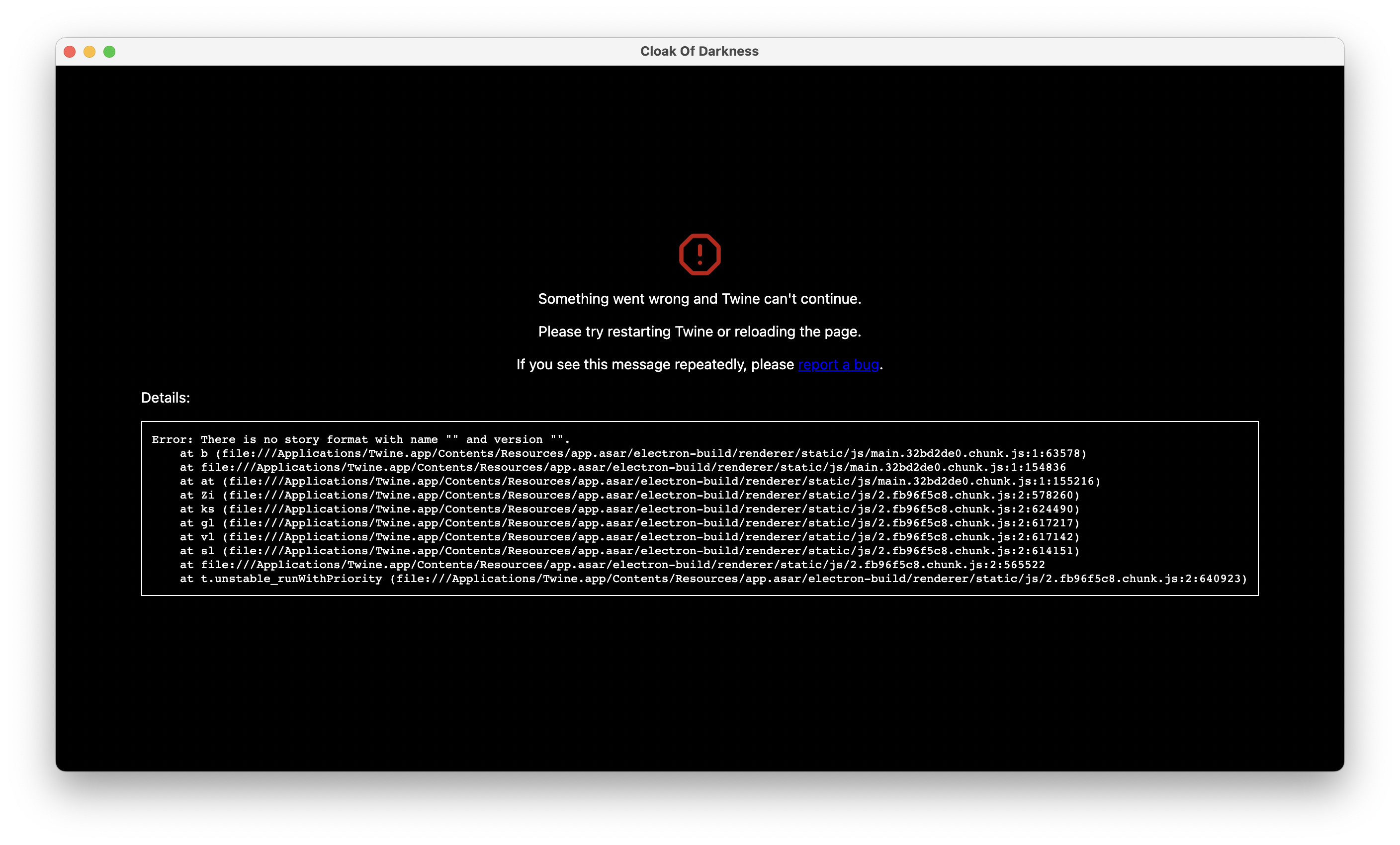The height and width of the screenshot is (845, 1400).
Task: Click the "Something went wrong" message text
Action: point(700,298)
